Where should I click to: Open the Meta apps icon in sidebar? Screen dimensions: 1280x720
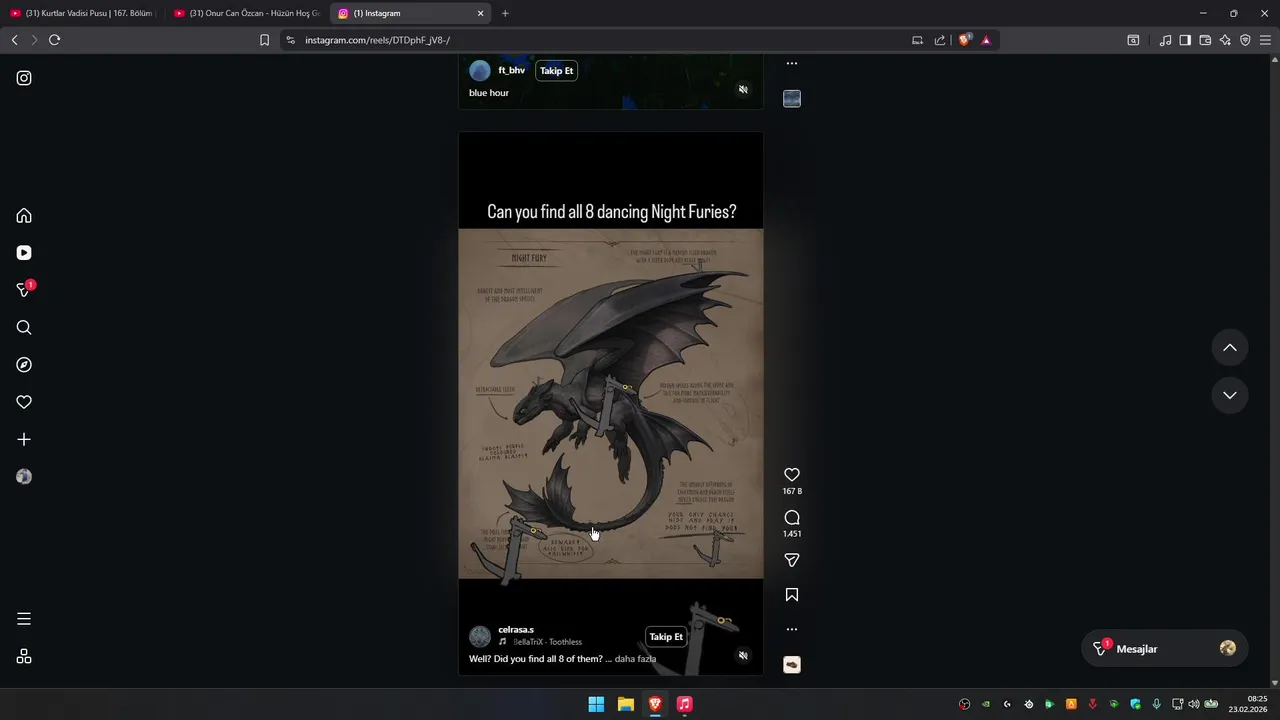point(24,656)
